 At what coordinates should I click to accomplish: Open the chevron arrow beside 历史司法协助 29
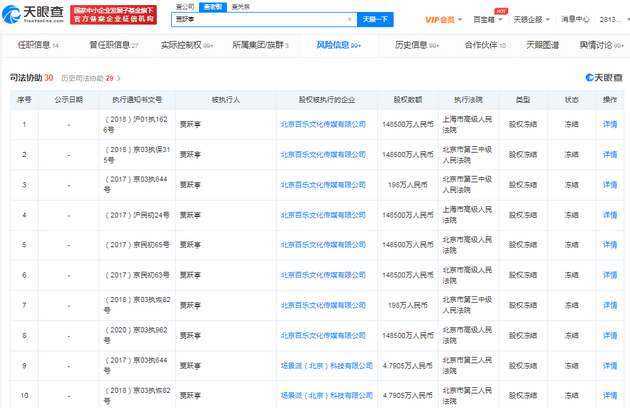(x=119, y=78)
